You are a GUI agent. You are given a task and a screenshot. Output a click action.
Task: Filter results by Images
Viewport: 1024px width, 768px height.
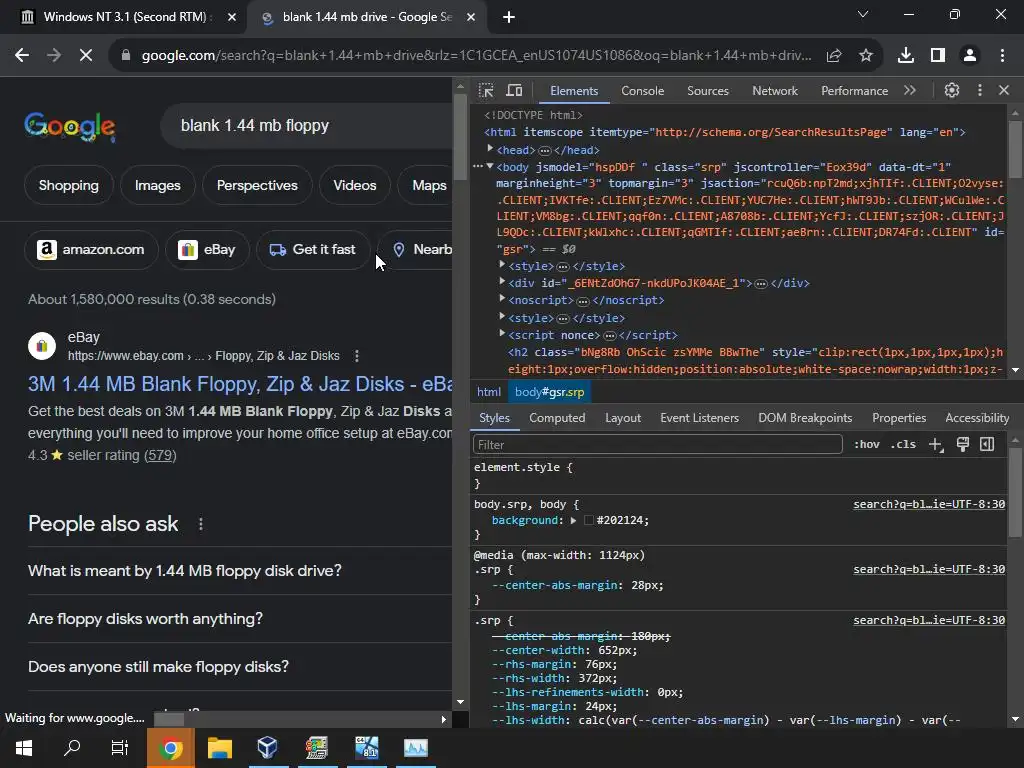coord(157,185)
